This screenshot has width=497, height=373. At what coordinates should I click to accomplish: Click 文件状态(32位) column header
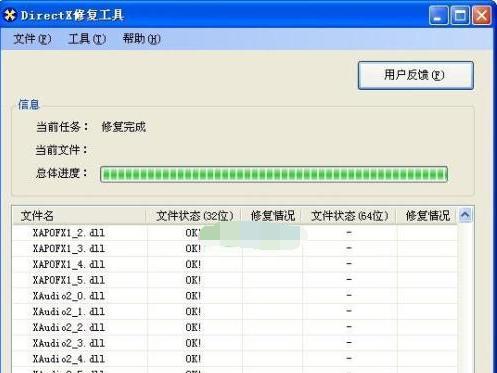tap(194, 216)
